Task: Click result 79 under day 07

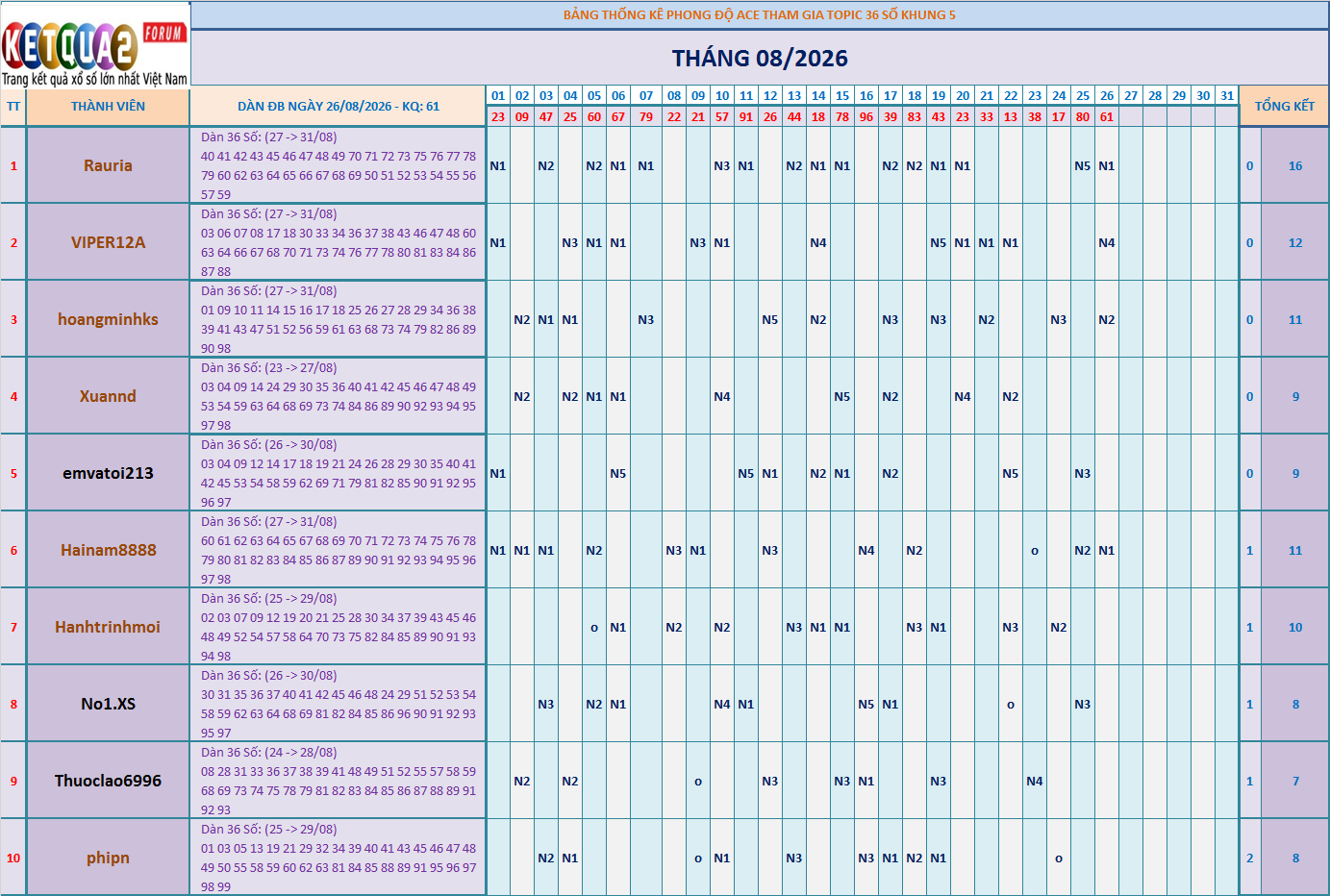Action: coord(646,116)
